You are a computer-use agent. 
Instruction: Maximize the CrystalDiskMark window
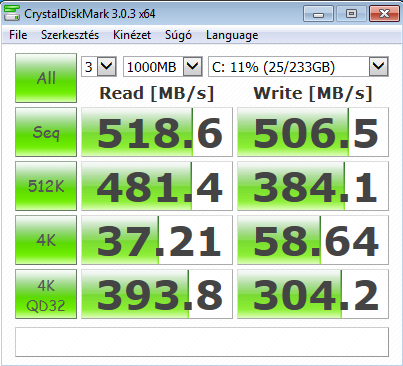[351, 14]
